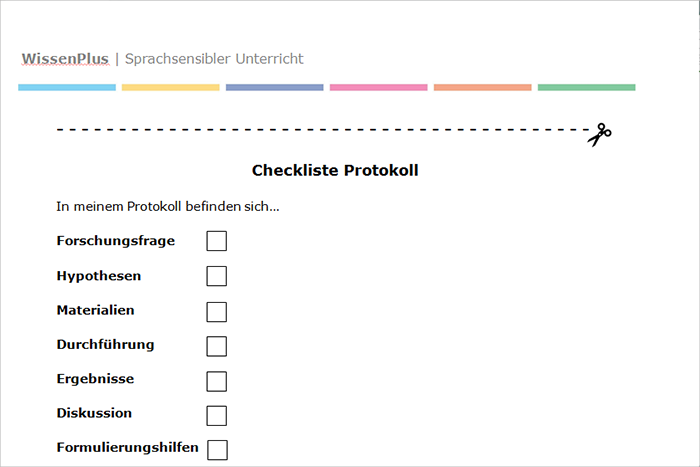Screen dimensions: 700x467
Task: Select the dark blue color bar
Action: (275, 88)
